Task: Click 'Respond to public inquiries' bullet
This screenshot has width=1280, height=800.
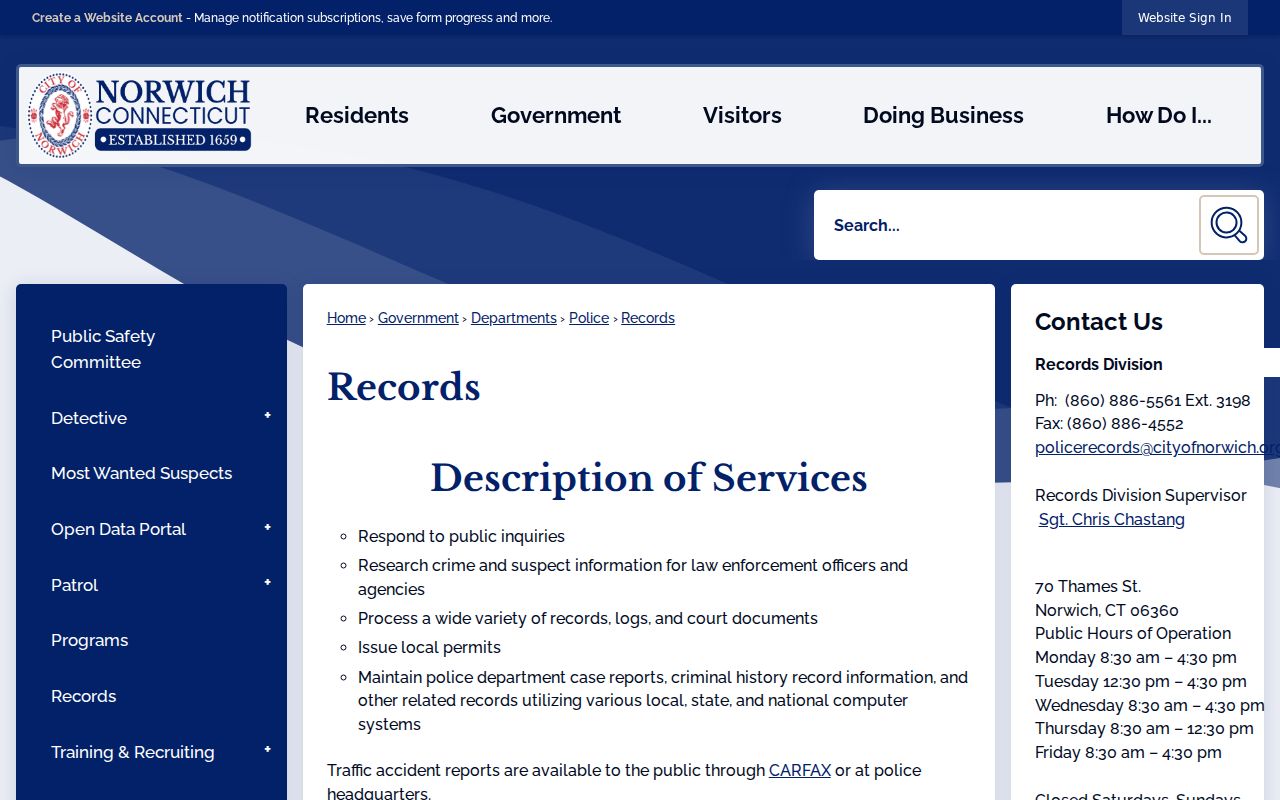Action: [461, 536]
